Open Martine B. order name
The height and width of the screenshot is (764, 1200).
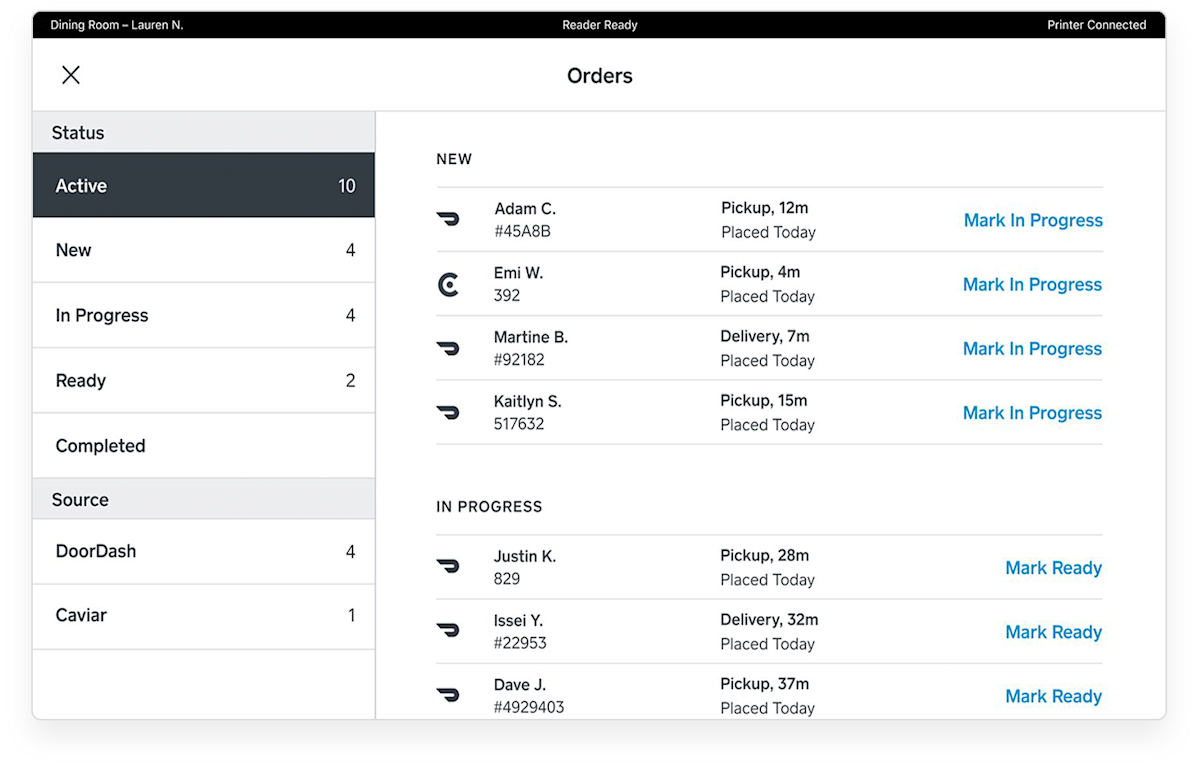[531, 337]
